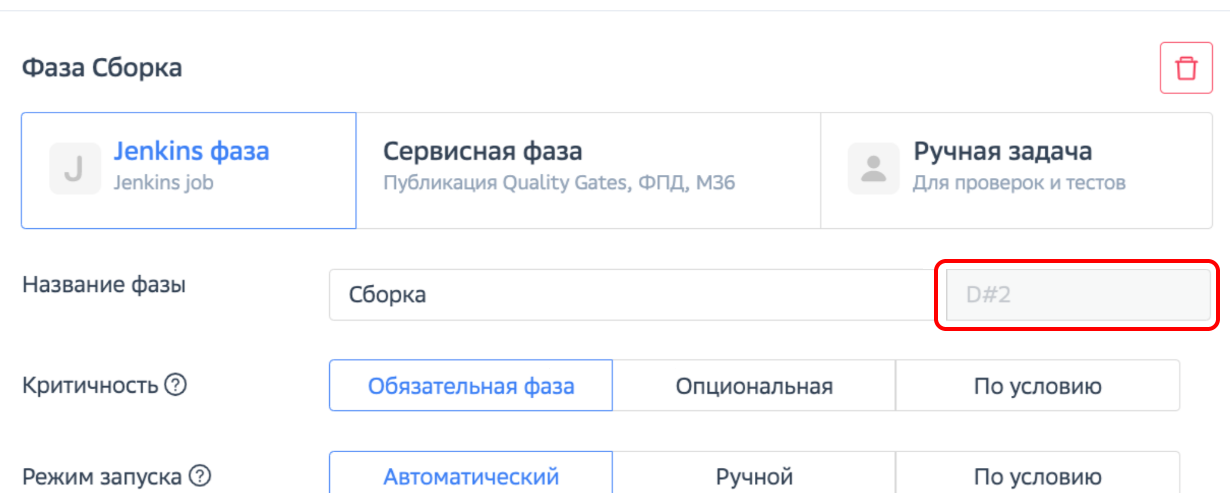Click help icon next to Режим запуска
This screenshot has height=493, width=1230.
[x=201, y=476]
